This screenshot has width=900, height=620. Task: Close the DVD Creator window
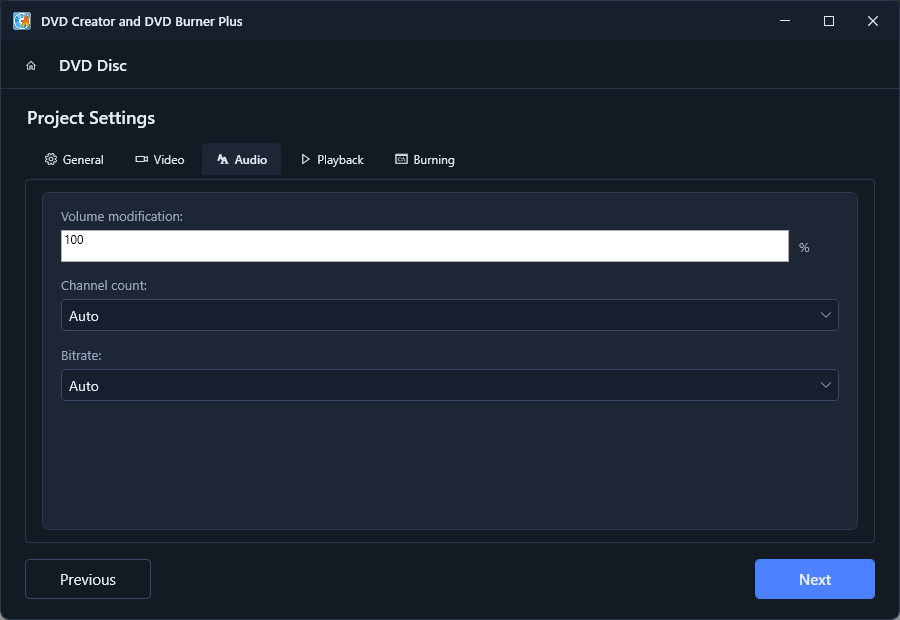873,21
